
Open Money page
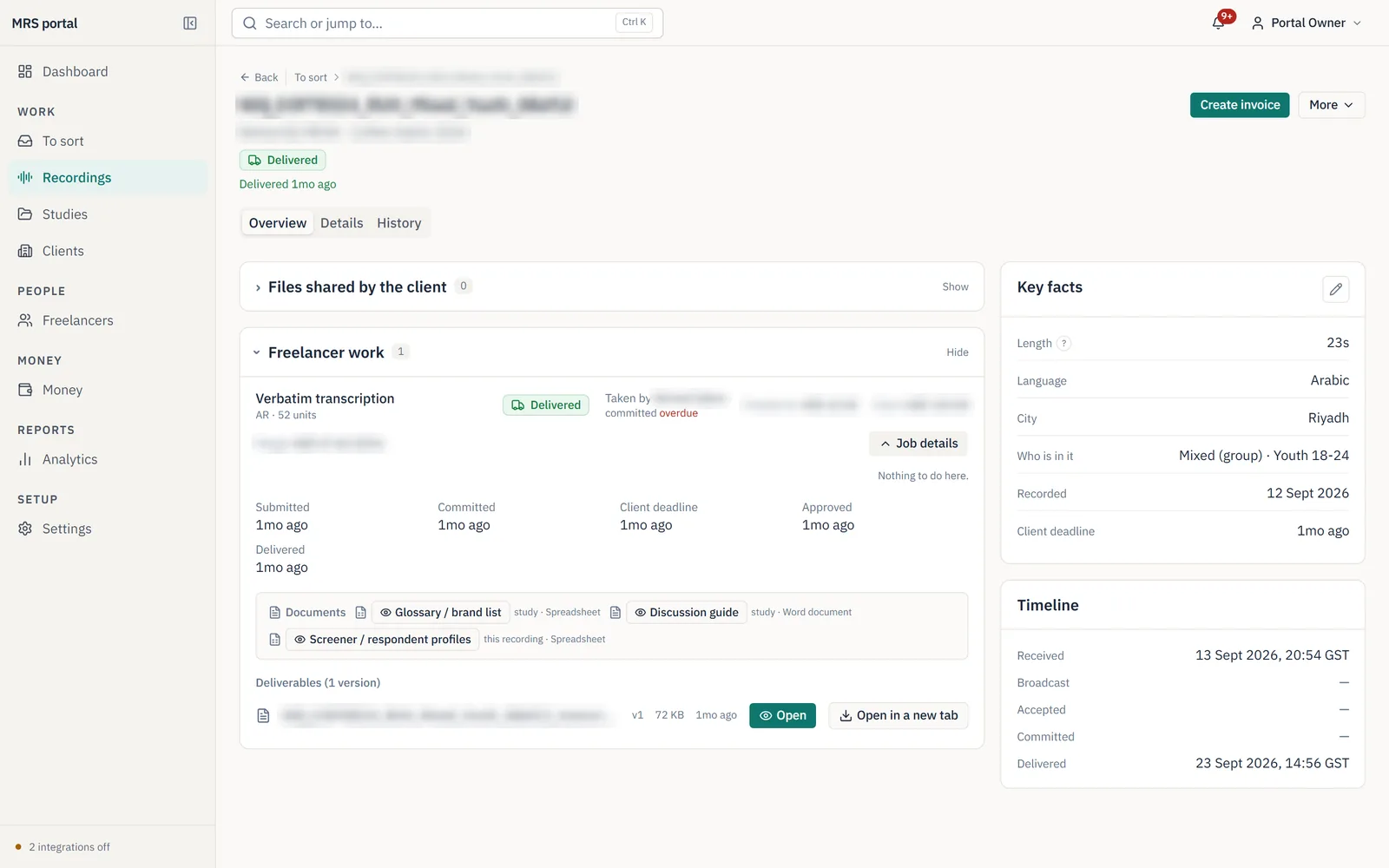coord(108,390)
